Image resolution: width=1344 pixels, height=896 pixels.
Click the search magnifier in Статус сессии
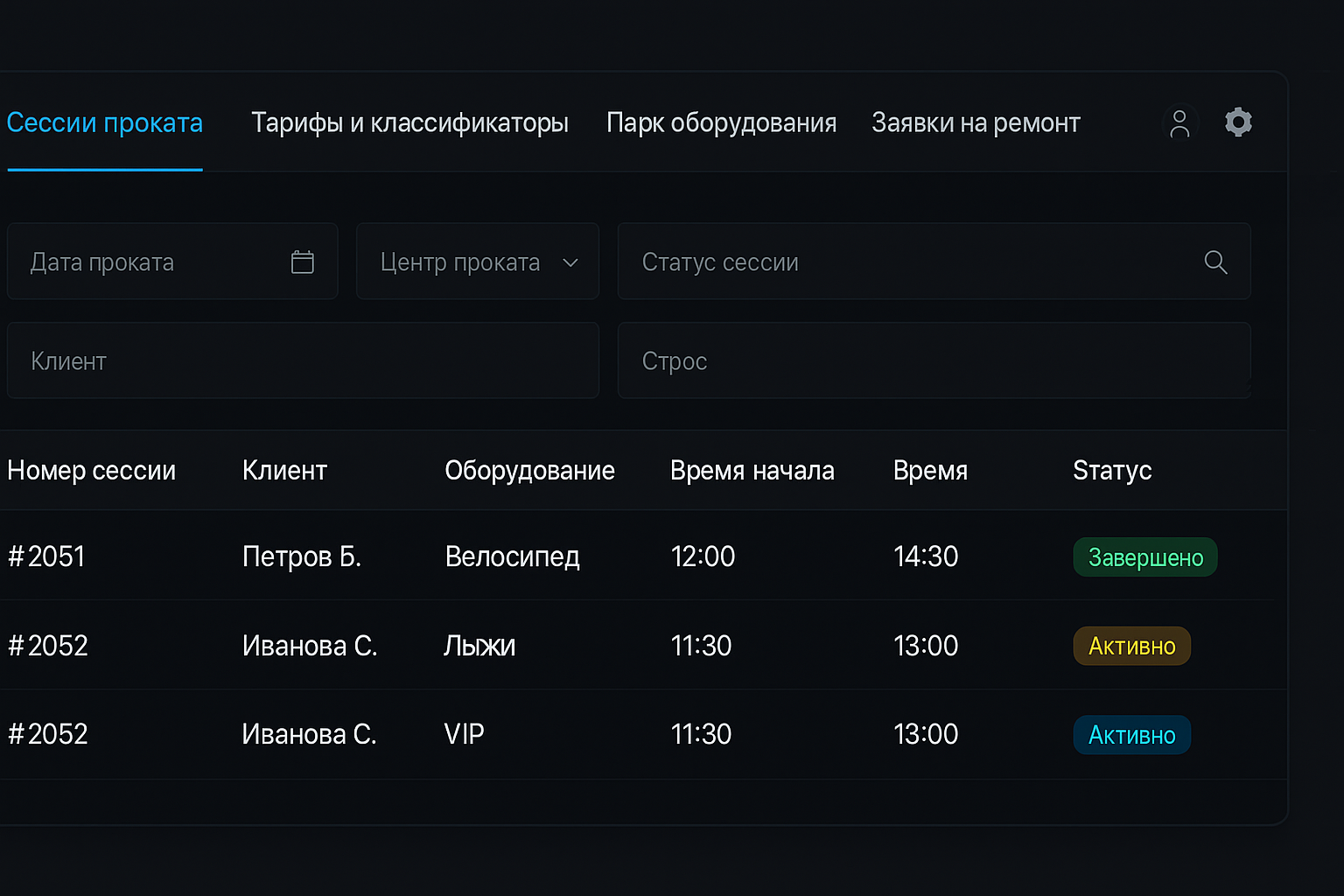click(1215, 262)
